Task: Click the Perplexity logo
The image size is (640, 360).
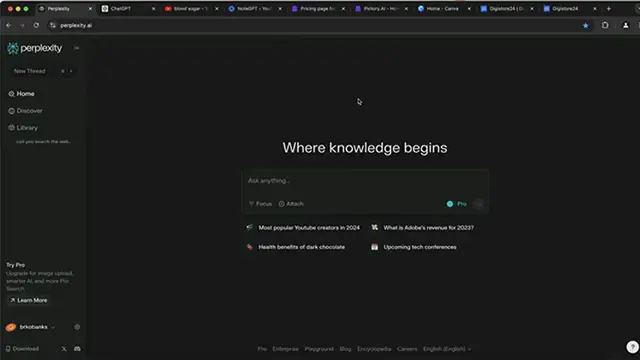Action: (35, 48)
